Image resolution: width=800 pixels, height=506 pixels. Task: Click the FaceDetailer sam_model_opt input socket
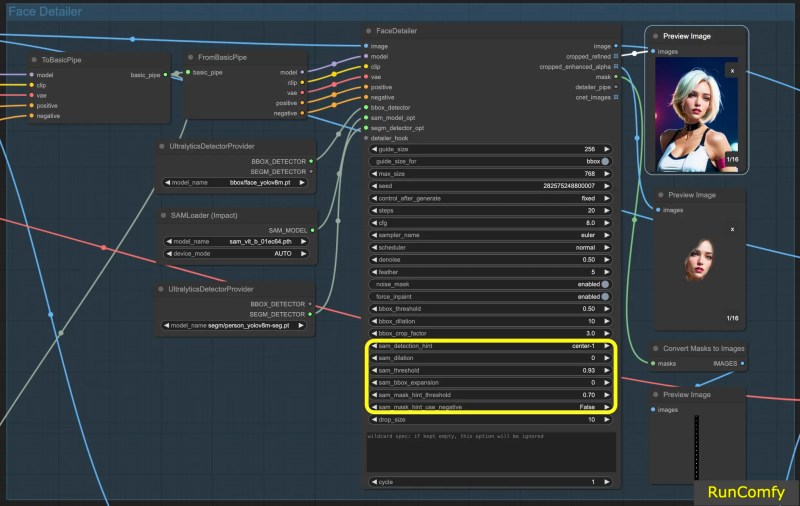366,118
